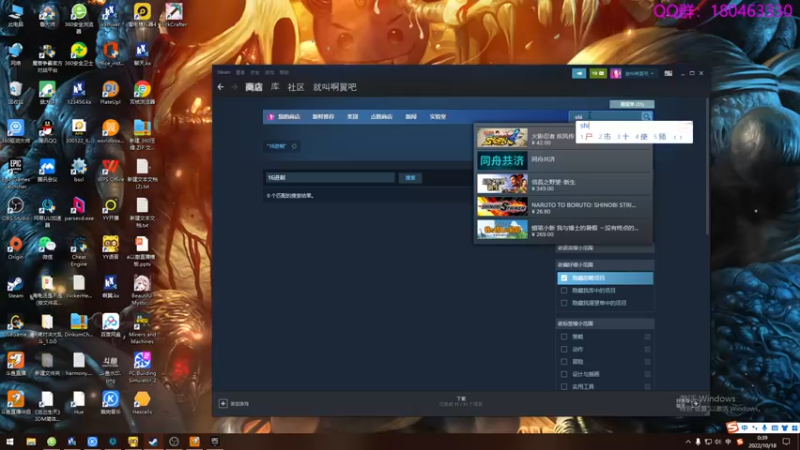Screen dimensions: 800x450
Task: Collapse the 依标签缩小范围 filter section
Action: (605, 323)
